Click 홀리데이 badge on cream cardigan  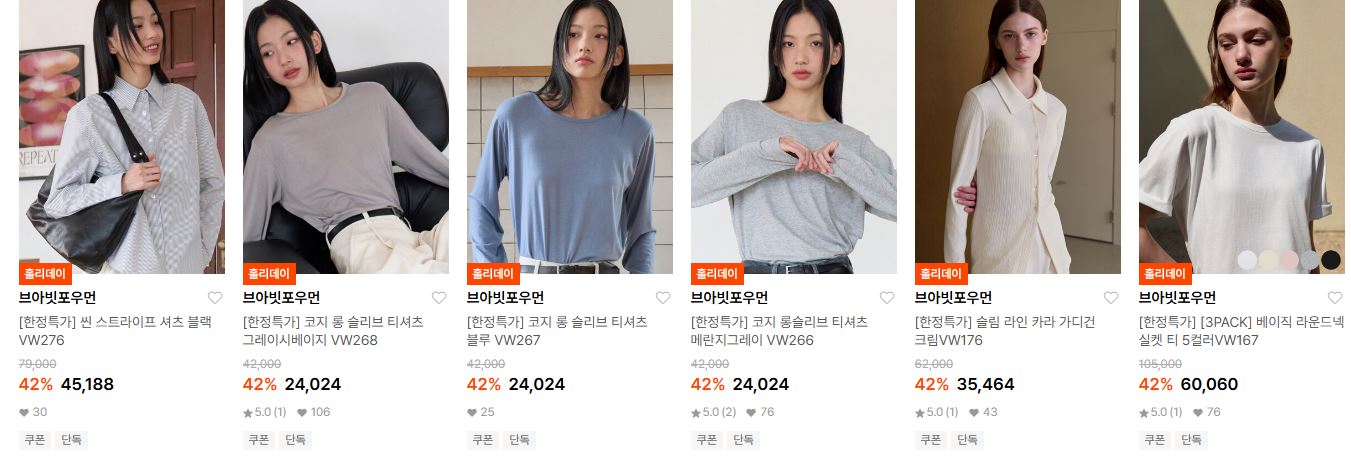click(941, 273)
